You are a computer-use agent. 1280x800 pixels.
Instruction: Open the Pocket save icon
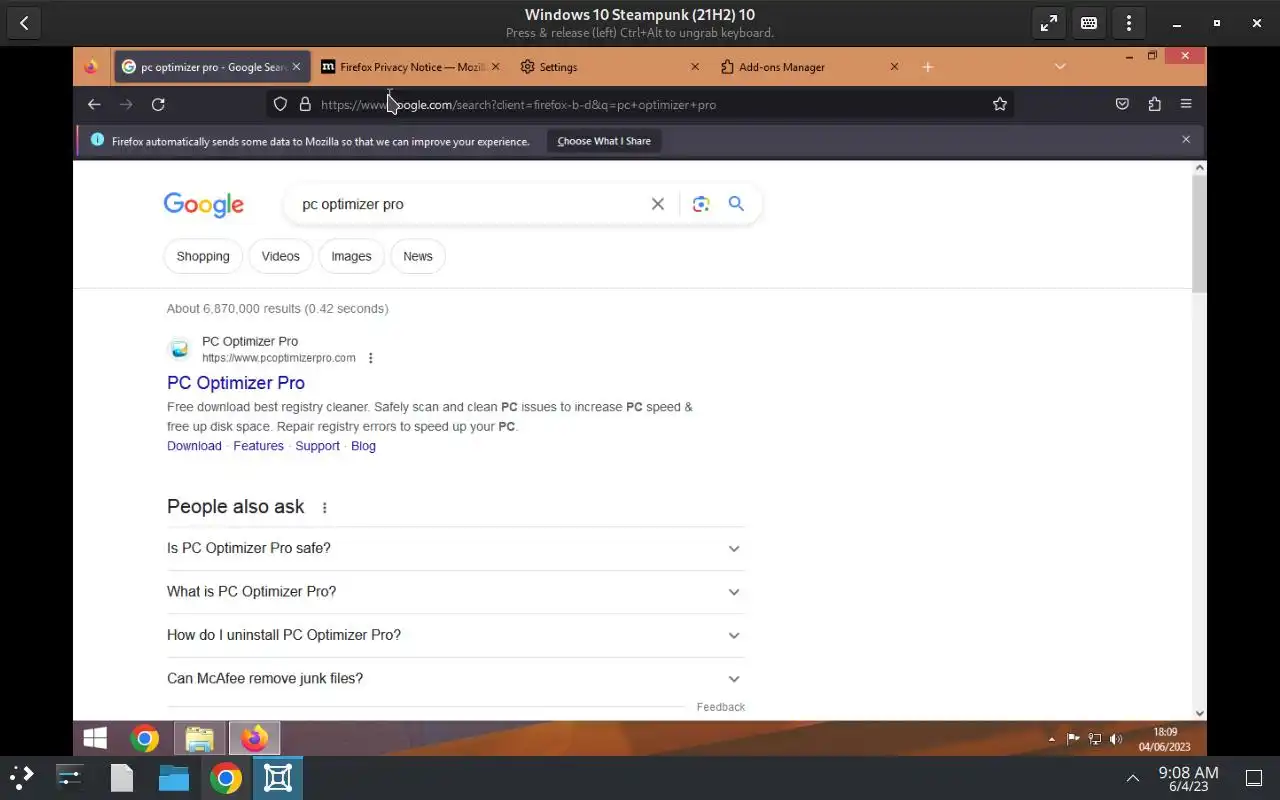coord(1122,104)
